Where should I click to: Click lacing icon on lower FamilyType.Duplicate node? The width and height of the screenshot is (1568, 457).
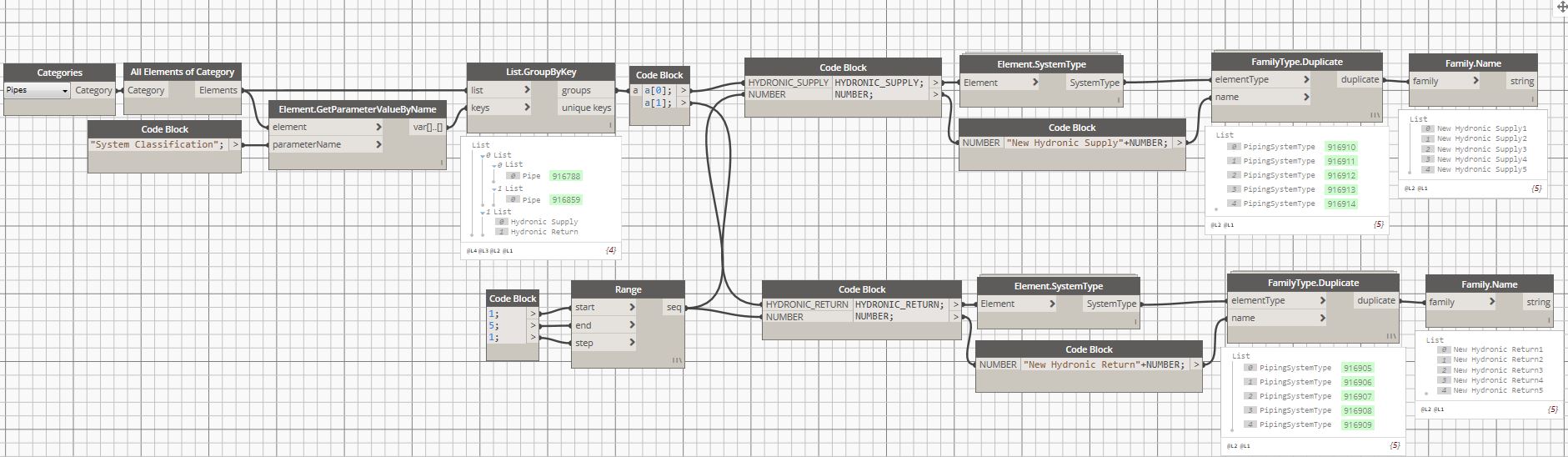click(1391, 336)
